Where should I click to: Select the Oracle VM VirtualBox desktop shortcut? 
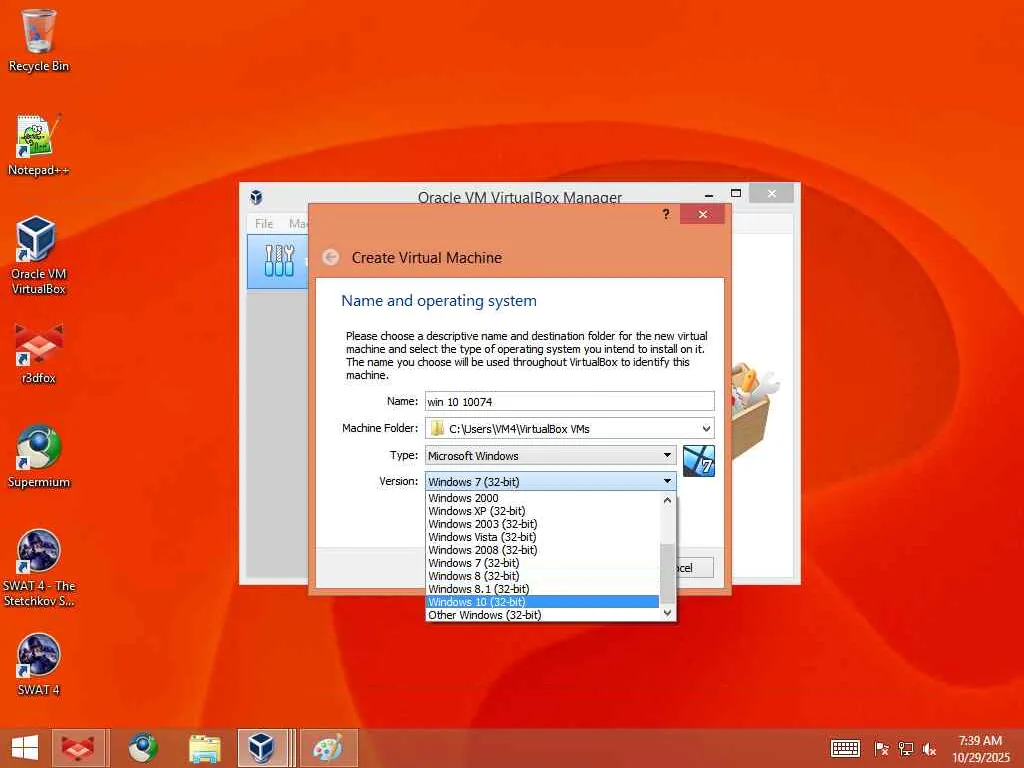pyautogui.click(x=39, y=255)
